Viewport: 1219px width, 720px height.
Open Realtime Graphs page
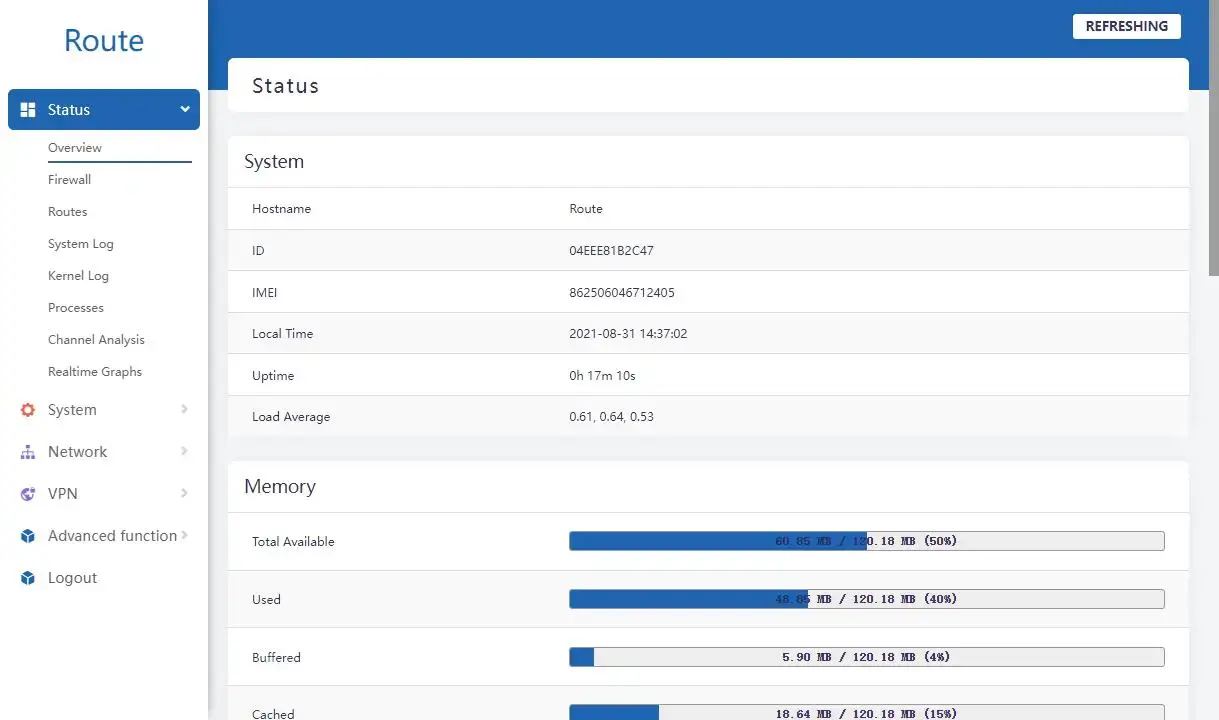click(95, 372)
